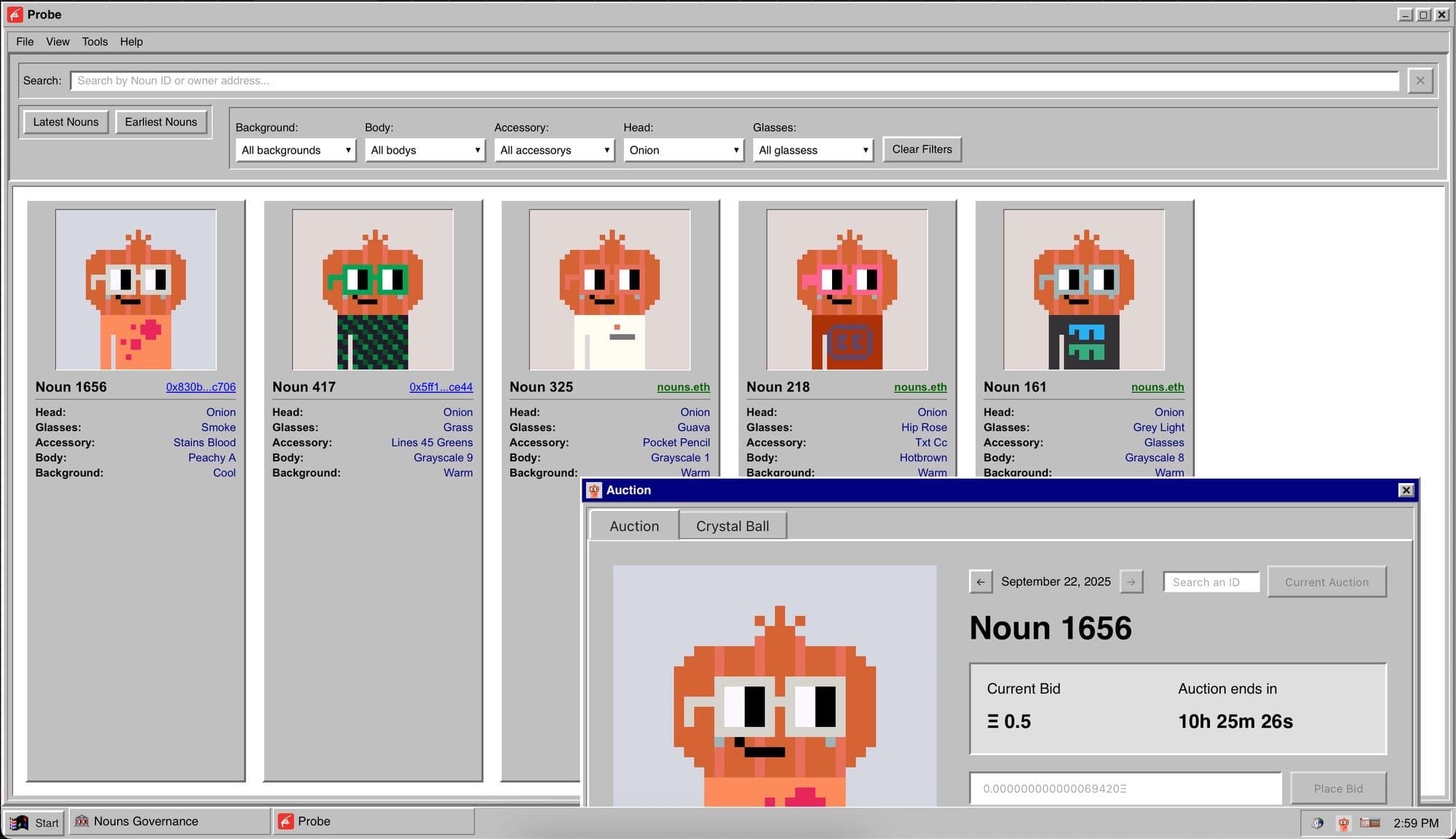
Task: Go to previous auction day arrow
Action: pos(981,582)
